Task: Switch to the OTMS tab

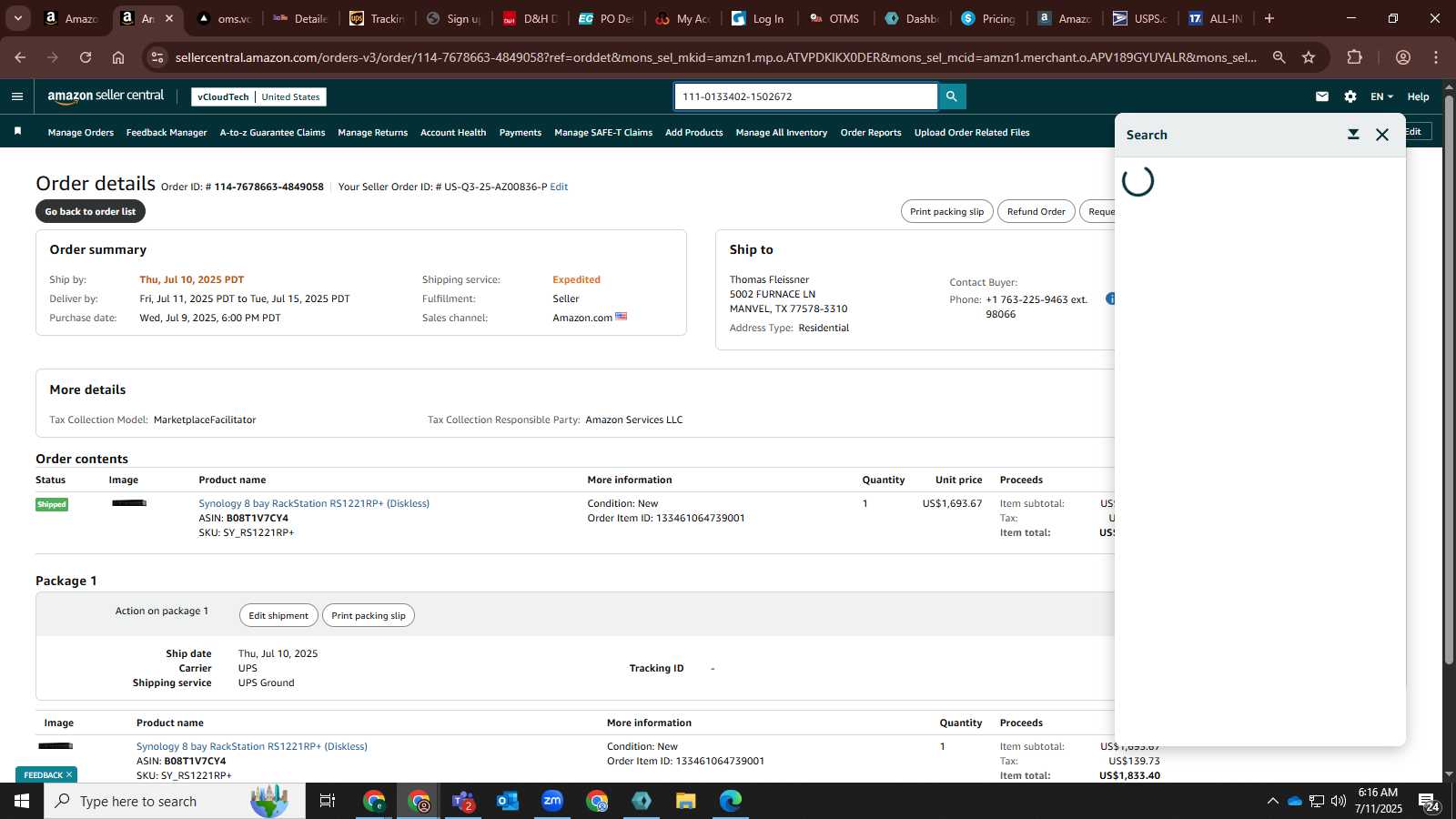Action: tap(835, 18)
